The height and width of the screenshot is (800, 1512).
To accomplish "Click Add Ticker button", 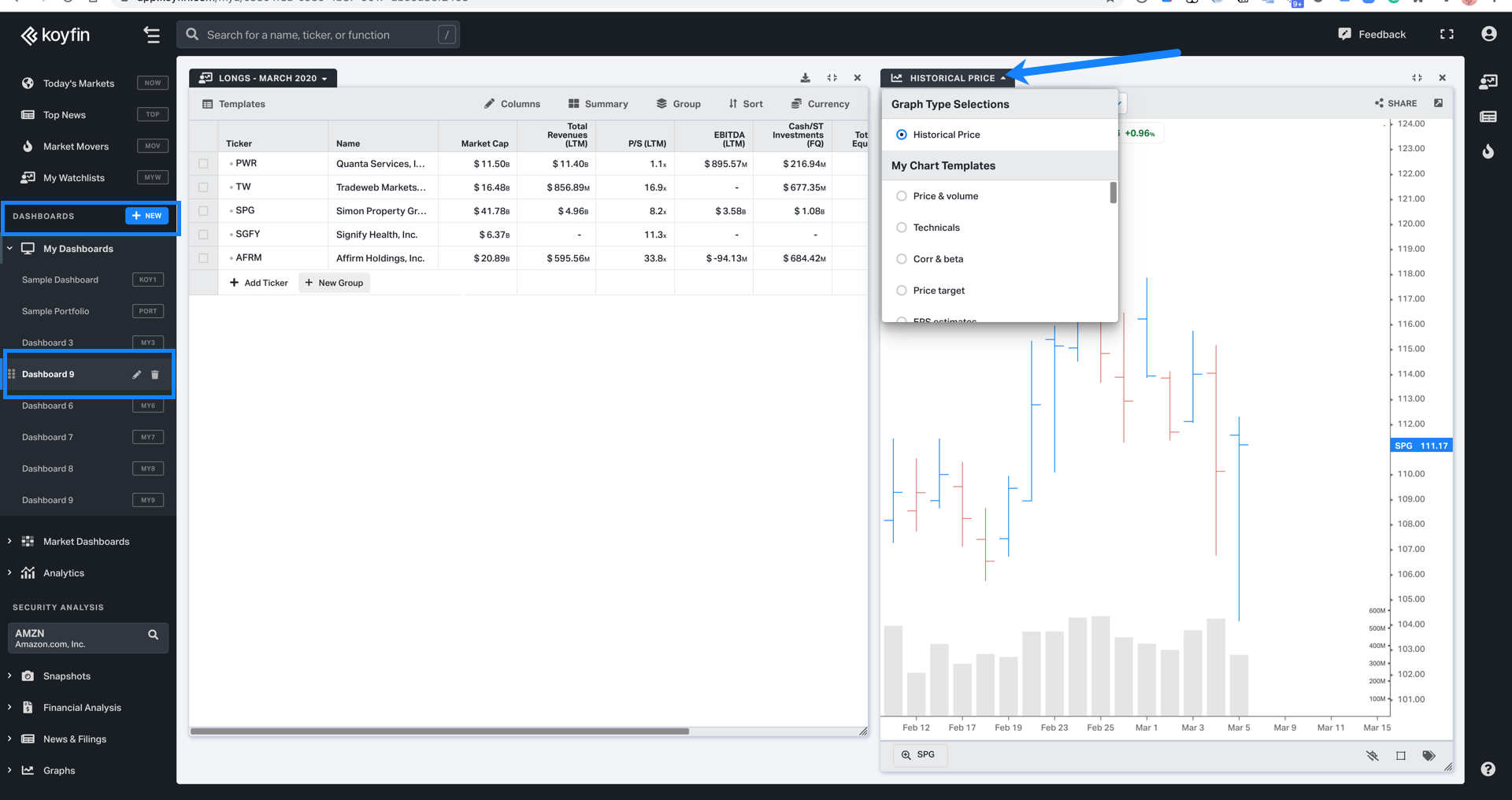I will [x=258, y=283].
